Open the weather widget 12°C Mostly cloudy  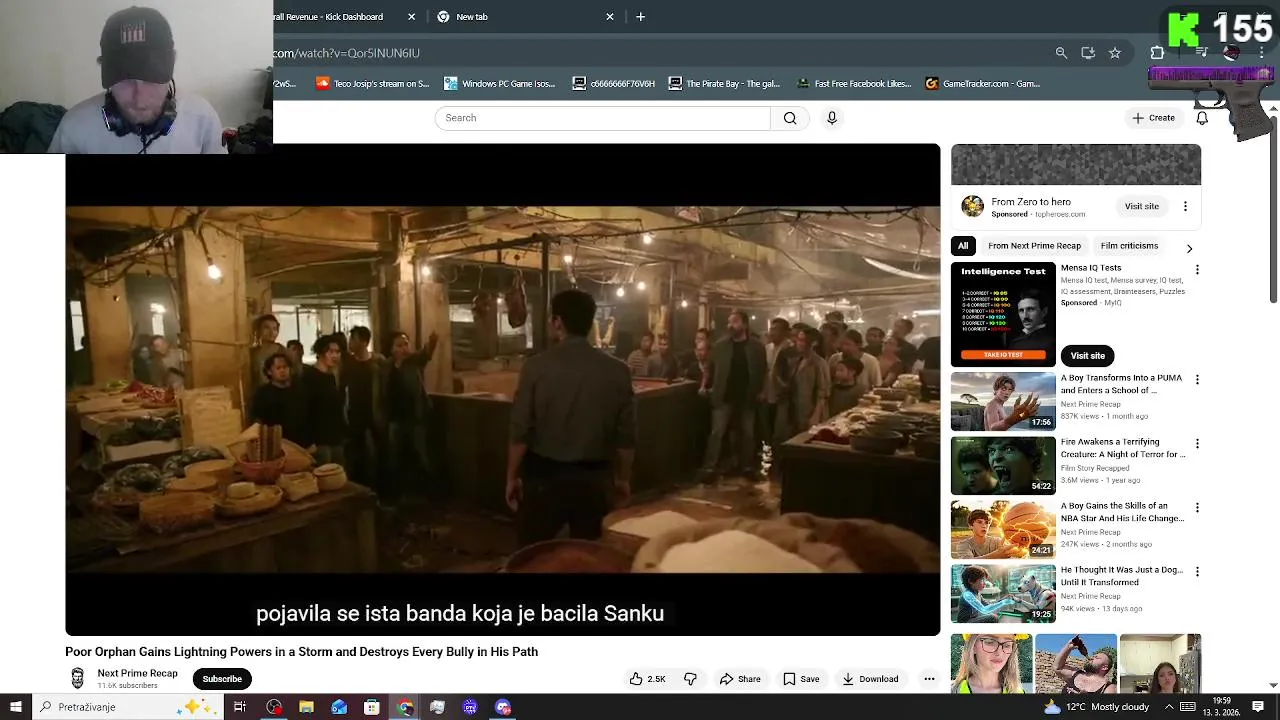click(1096, 707)
